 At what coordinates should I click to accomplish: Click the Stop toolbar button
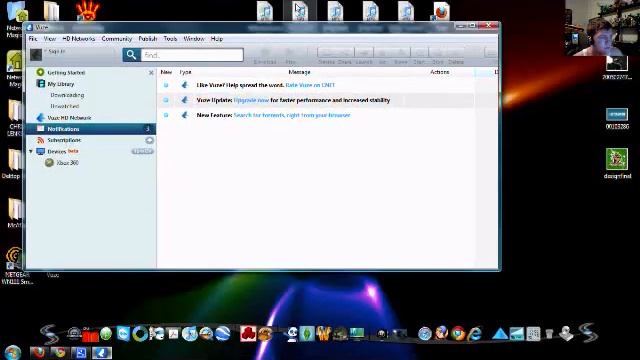point(438,56)
